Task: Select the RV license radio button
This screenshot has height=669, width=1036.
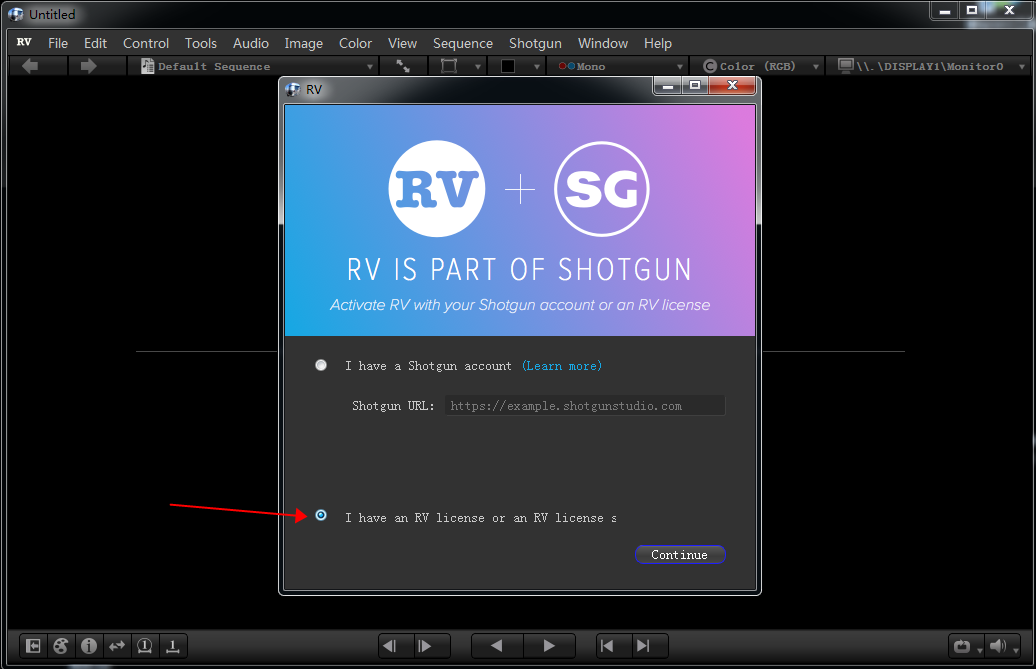Action: [321, 515]
